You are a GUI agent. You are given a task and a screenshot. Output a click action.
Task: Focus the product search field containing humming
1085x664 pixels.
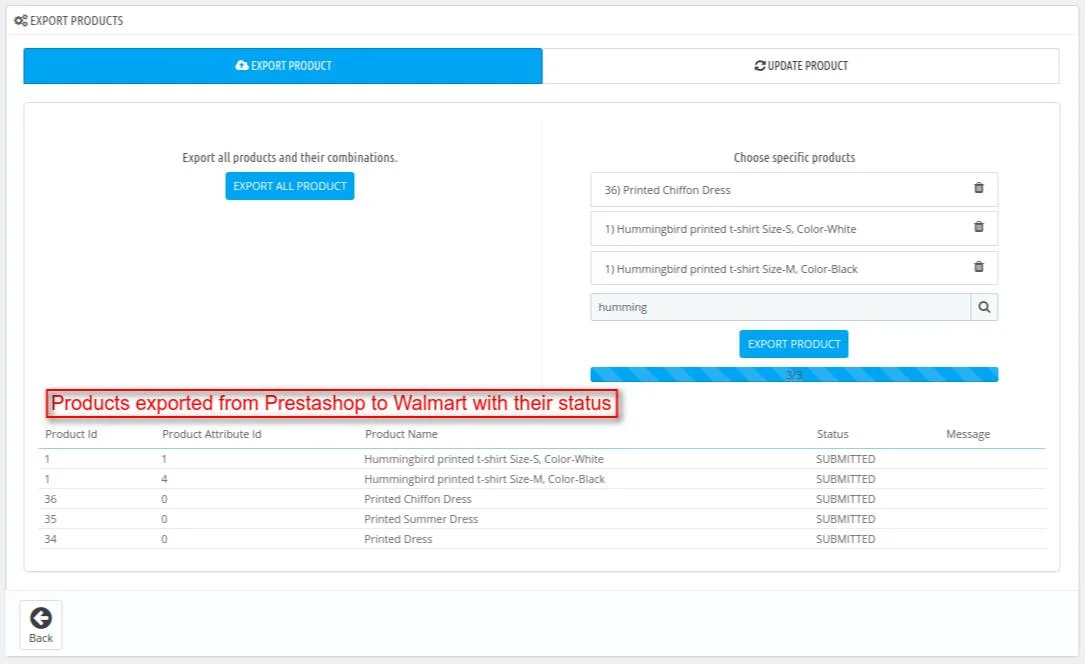[781, 307]
